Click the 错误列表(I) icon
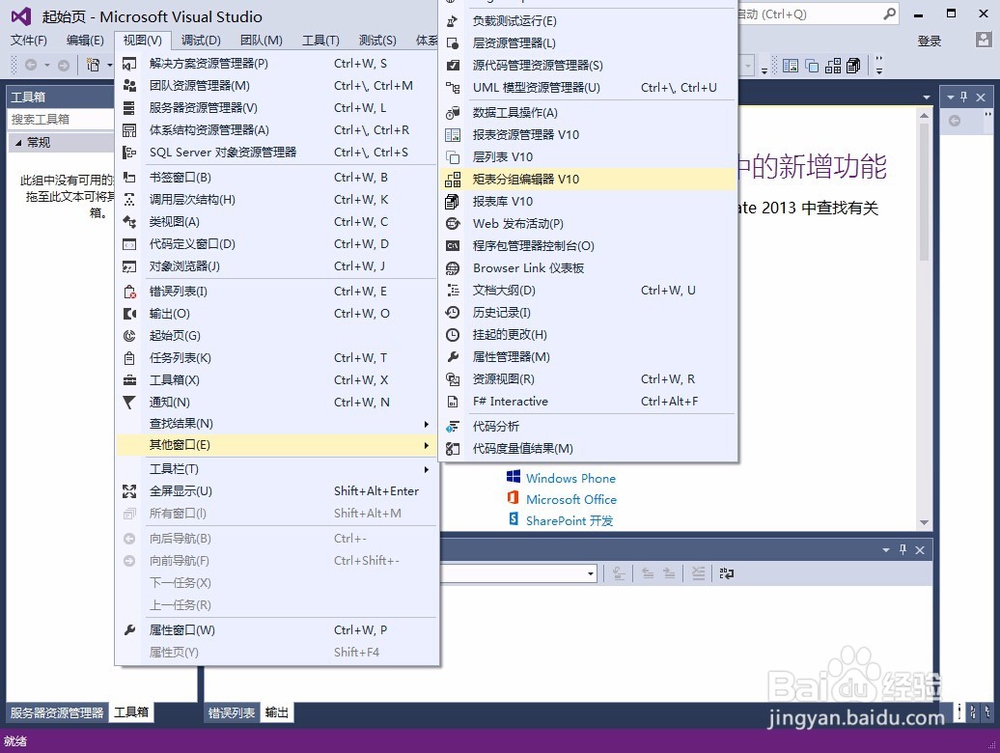 pos(129,291)
